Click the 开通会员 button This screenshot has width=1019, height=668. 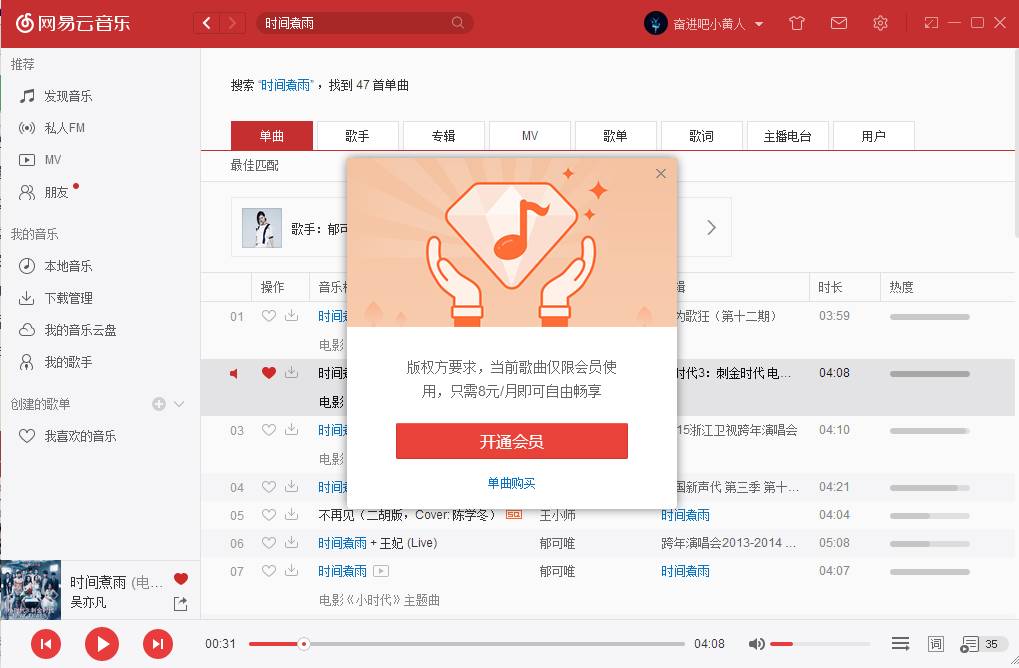(512, 441)
